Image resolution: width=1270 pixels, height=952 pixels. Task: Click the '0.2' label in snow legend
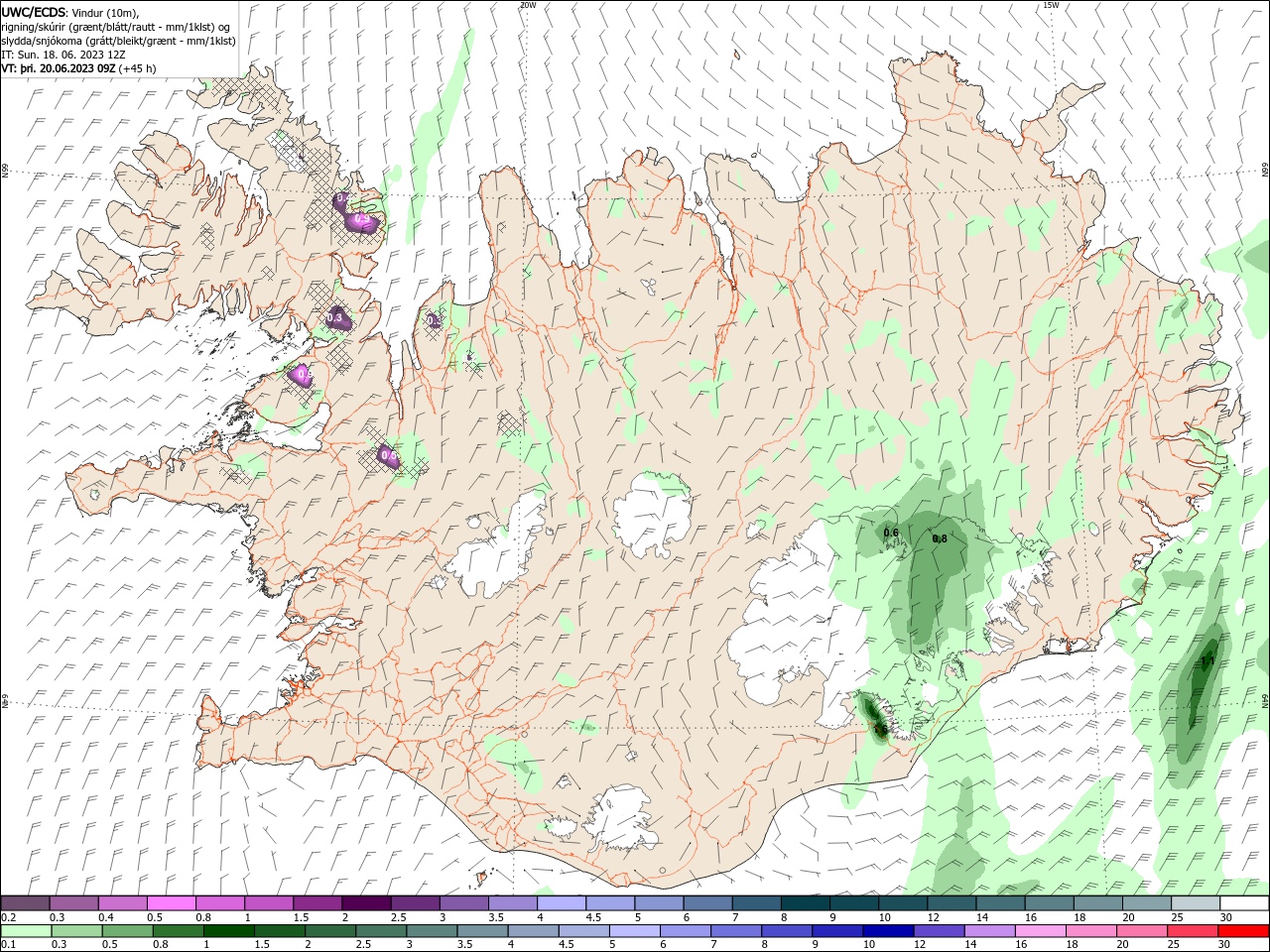[8, 917]
